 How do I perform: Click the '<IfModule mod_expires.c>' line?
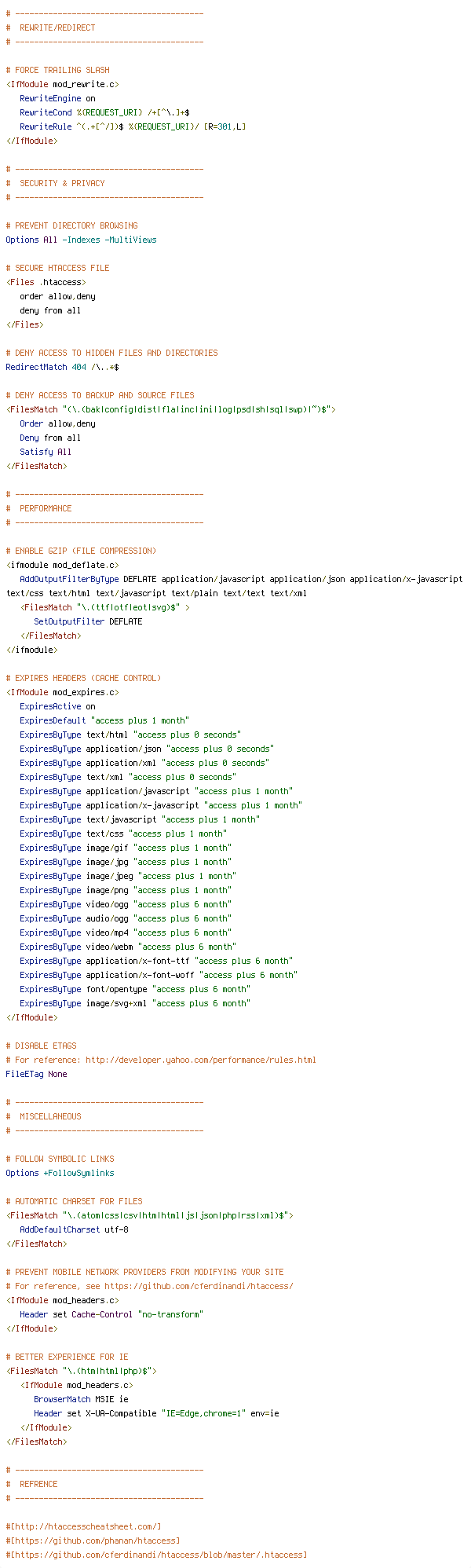pos(62,692)
